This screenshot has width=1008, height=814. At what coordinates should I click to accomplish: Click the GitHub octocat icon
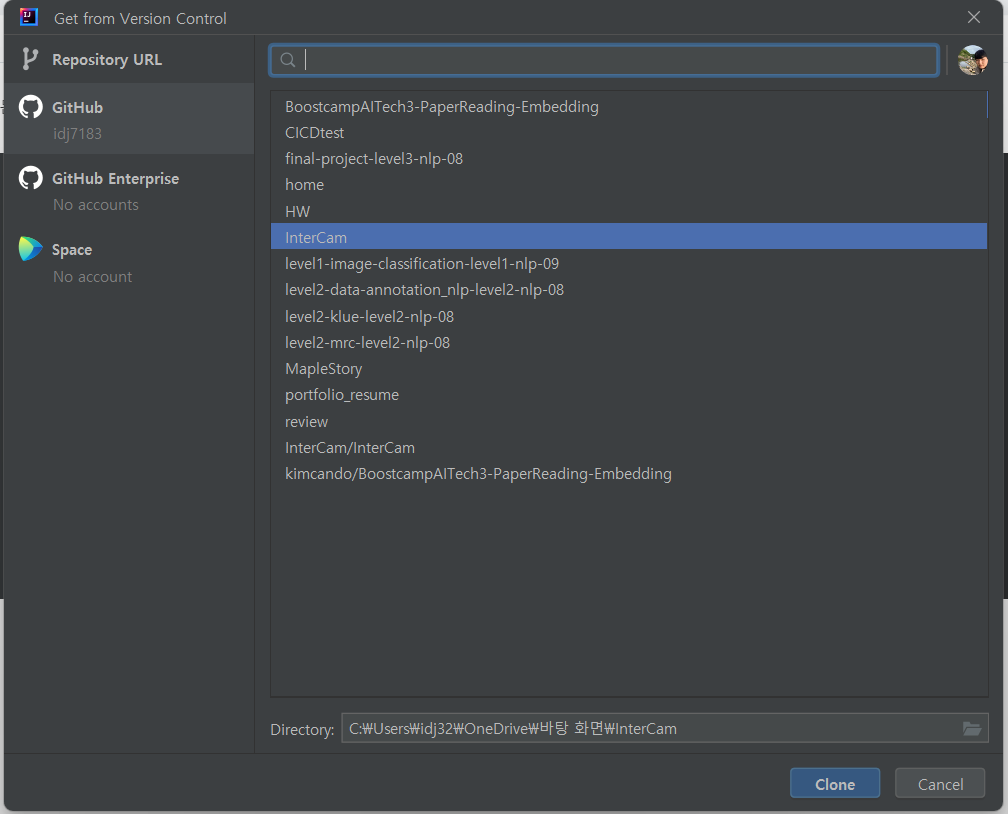coord(30,107)
